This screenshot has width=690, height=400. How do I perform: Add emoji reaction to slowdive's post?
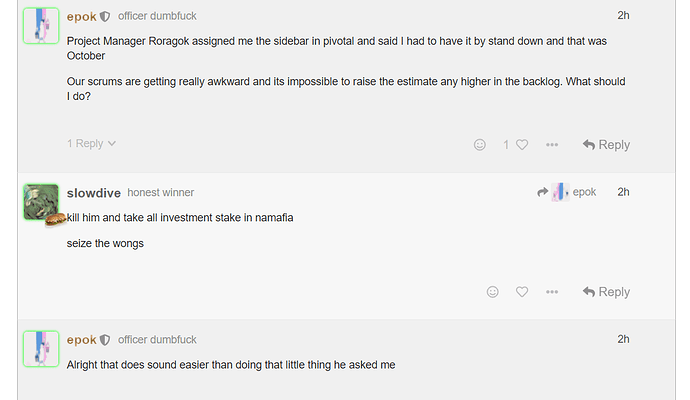(x=492, y=292)
